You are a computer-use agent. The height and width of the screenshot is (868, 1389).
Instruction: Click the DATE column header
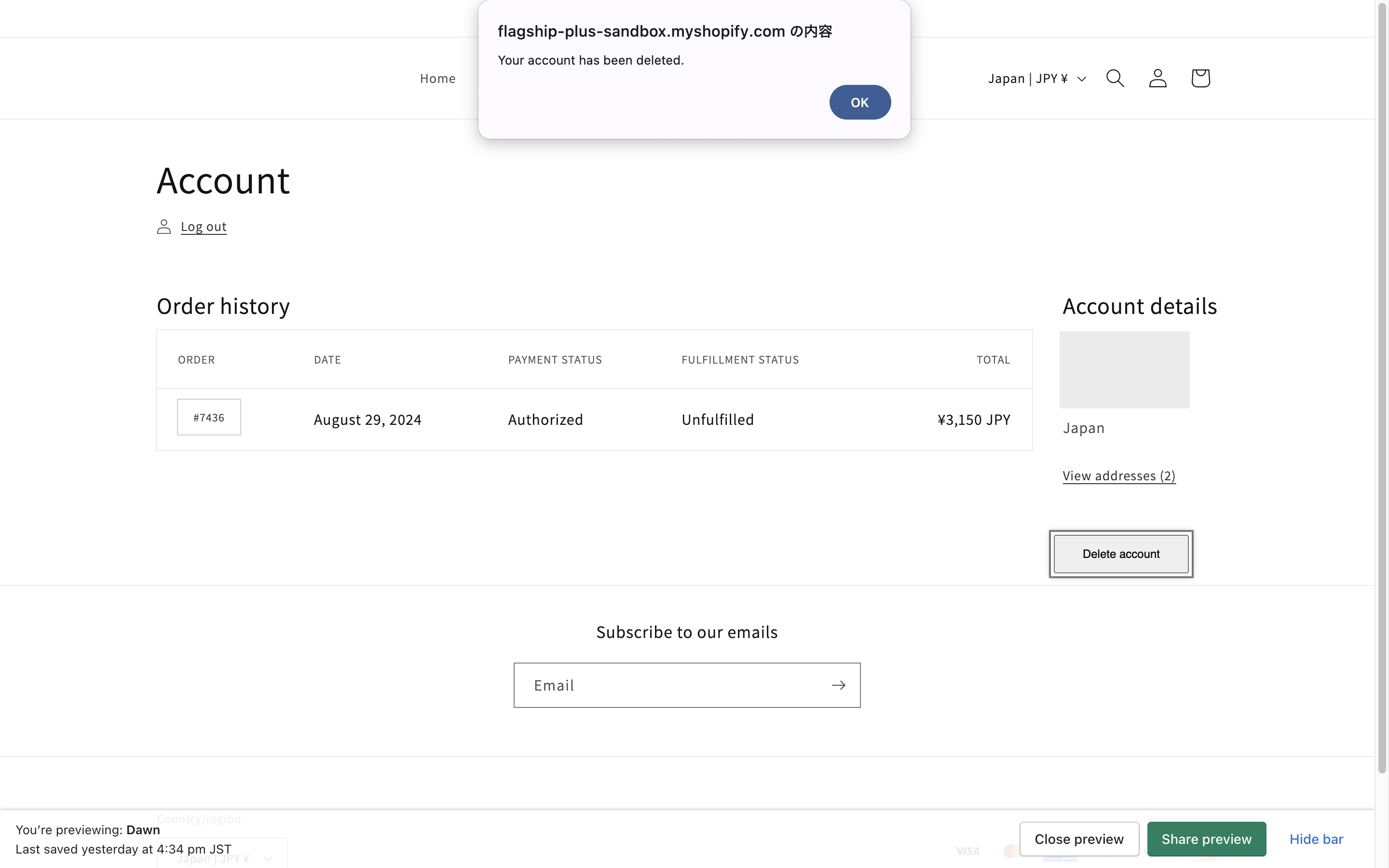[x=327, y=360]
